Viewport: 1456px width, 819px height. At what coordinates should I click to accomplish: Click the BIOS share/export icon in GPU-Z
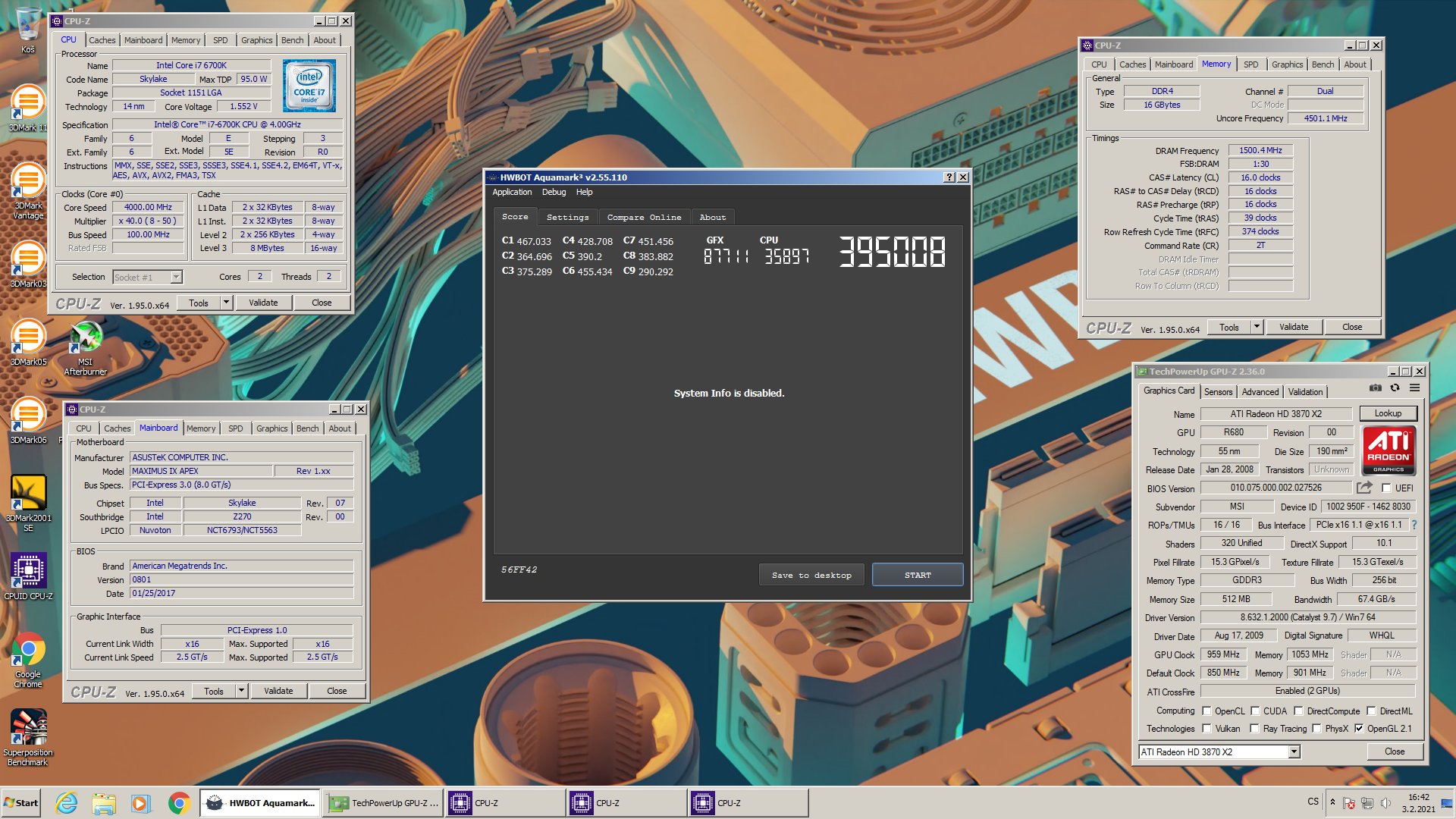[x=1365, y=488]
